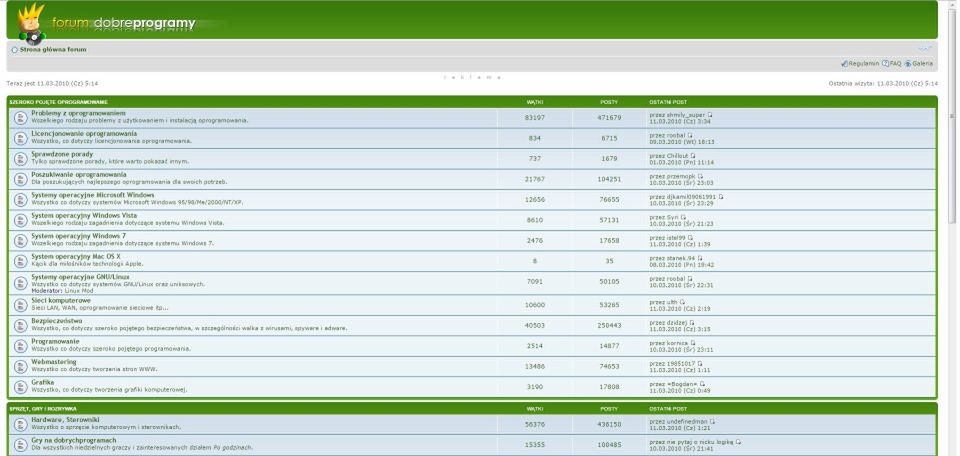Click the forum icon beside Webmastering

click(x=21, y=366)
